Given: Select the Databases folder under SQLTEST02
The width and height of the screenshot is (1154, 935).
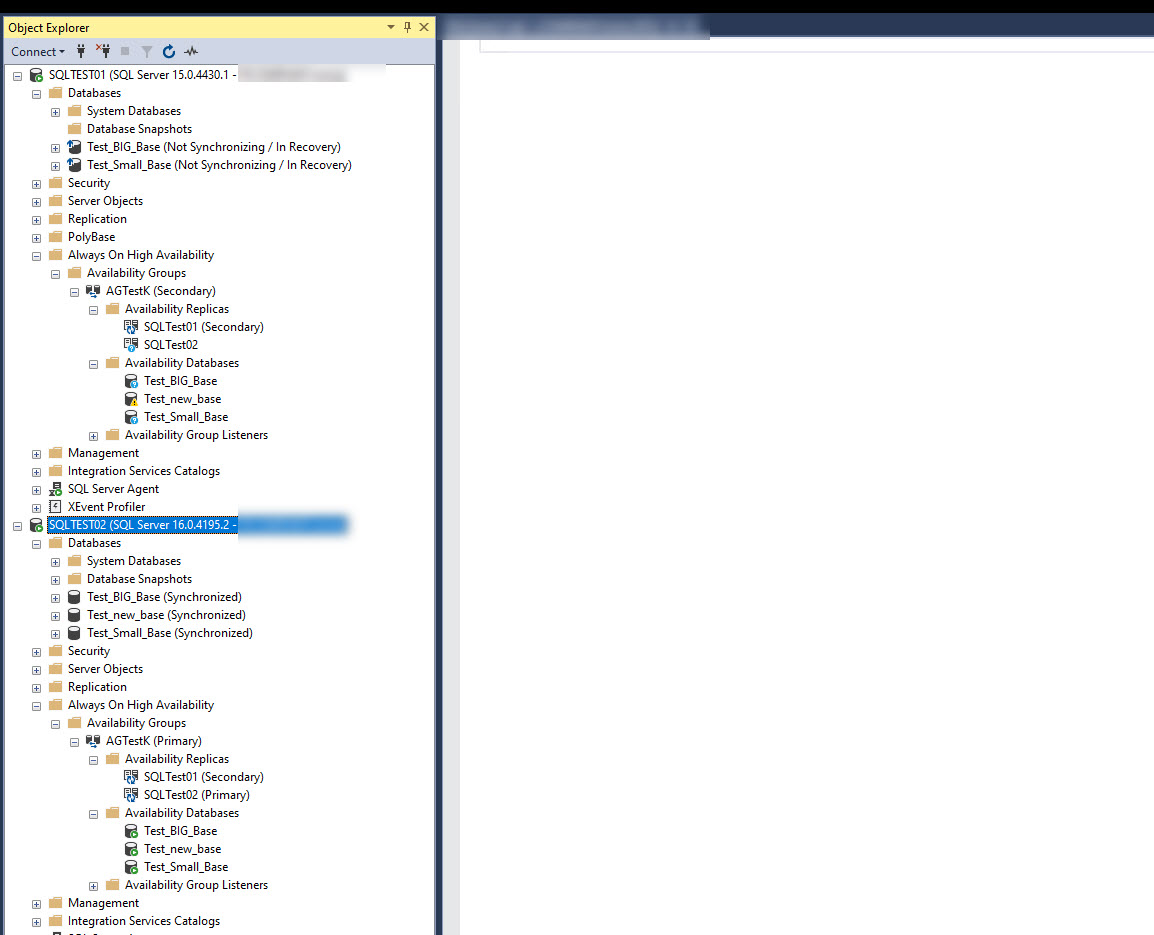Looking at the screenshot, I should [94, 543].
